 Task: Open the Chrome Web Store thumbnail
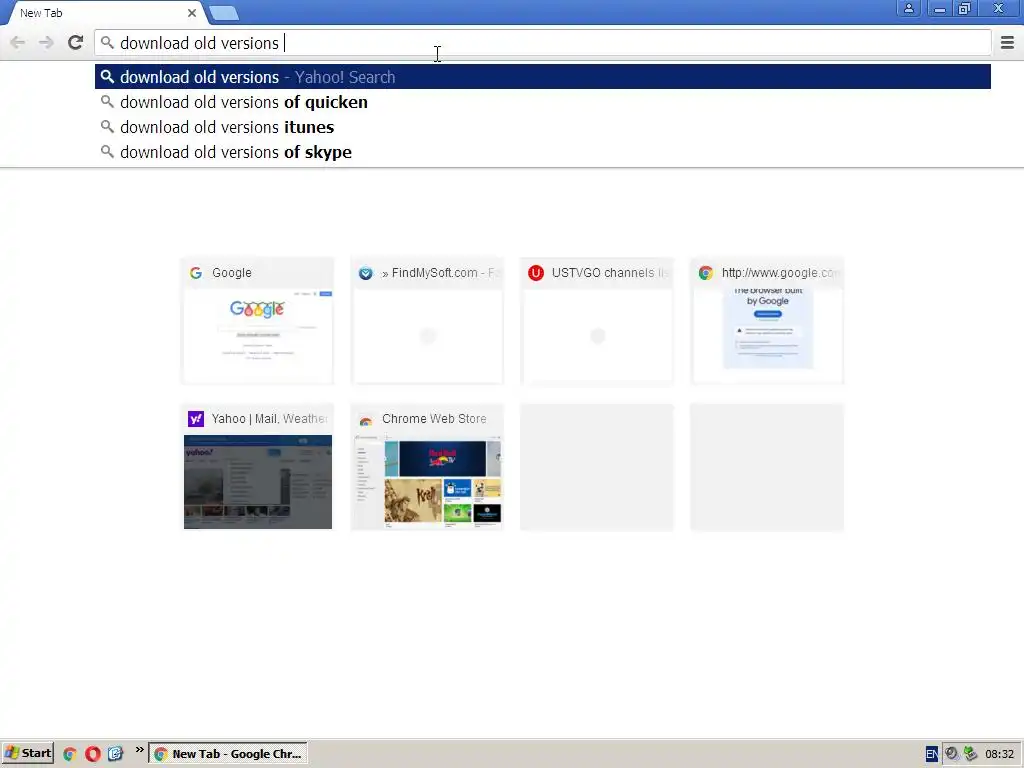(x=427, y=467)
